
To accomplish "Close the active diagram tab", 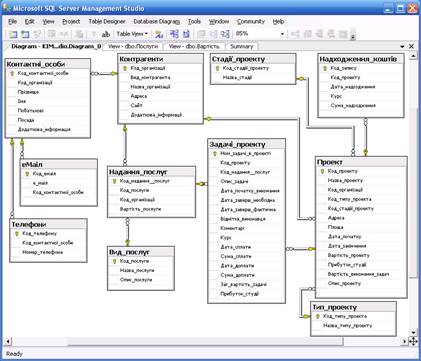I will (412, 46).
